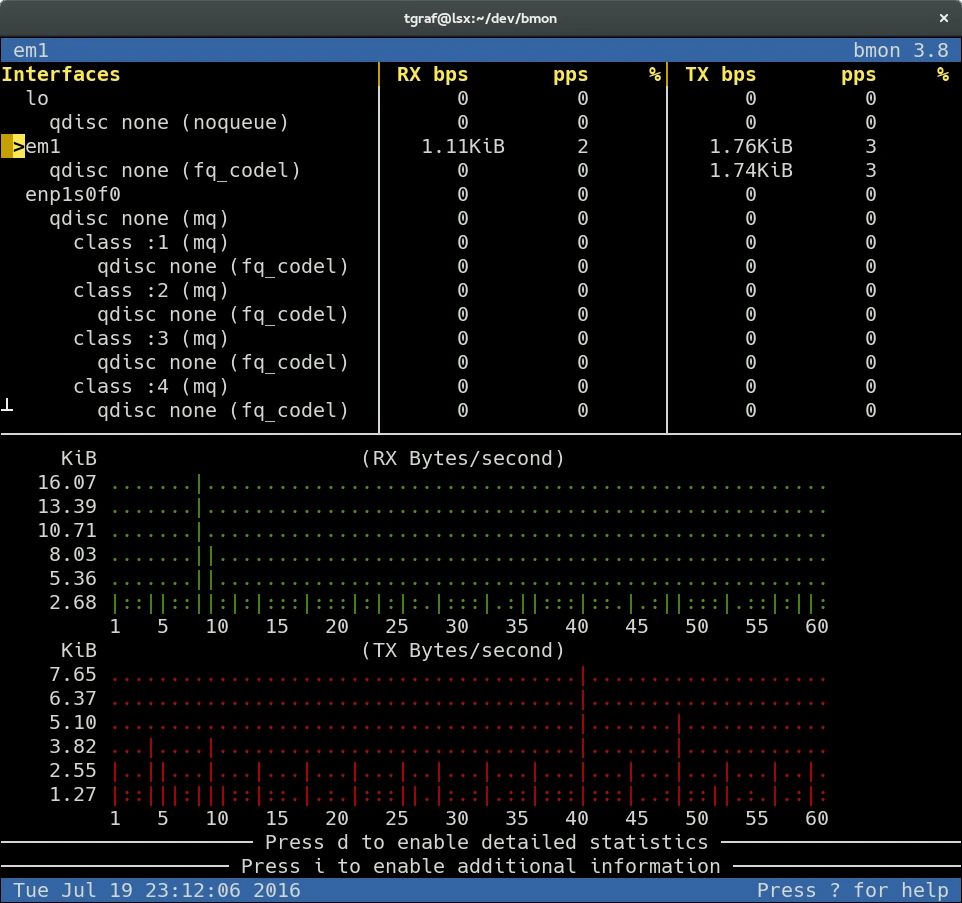This screenshot has width=962, height=903.
Task: Select qdisc none (noqueue) entry
Action: [169, 123]
